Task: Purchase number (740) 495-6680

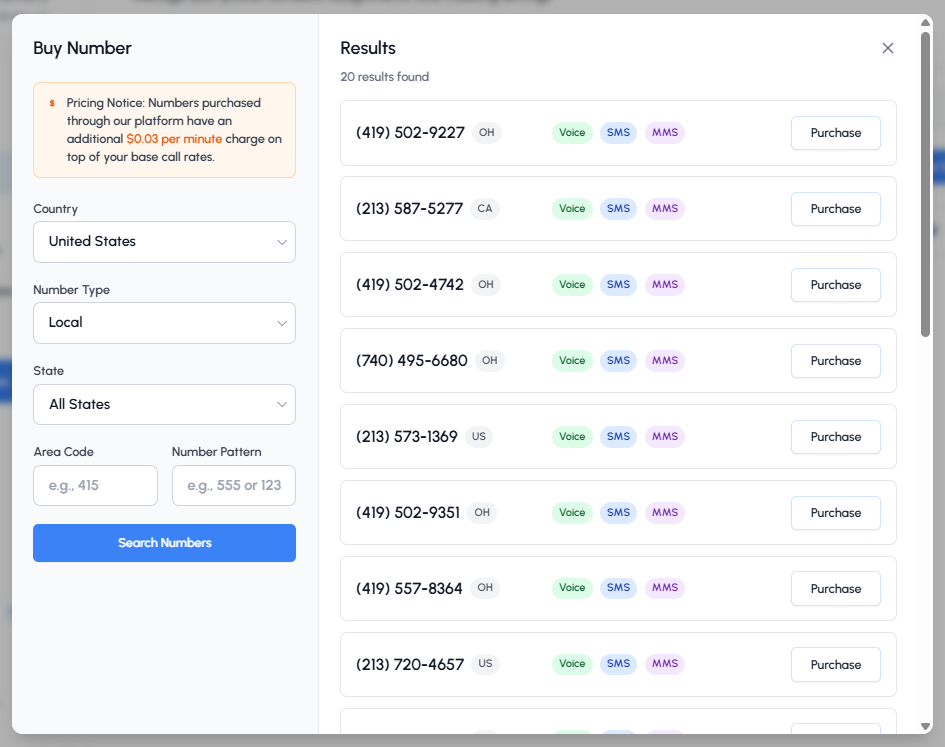Action: (x=835, y=361)
